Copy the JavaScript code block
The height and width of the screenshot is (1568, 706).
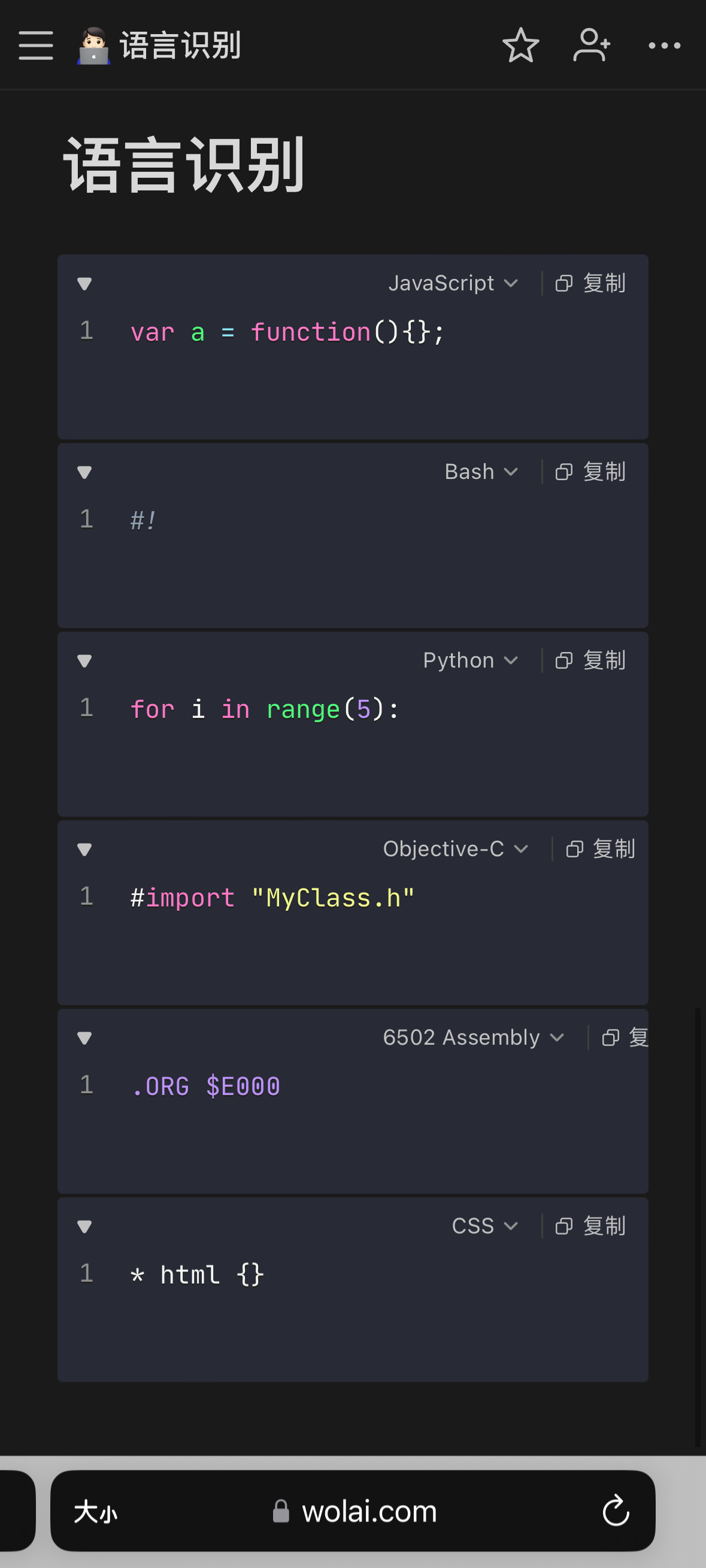[x=590, y=283]
